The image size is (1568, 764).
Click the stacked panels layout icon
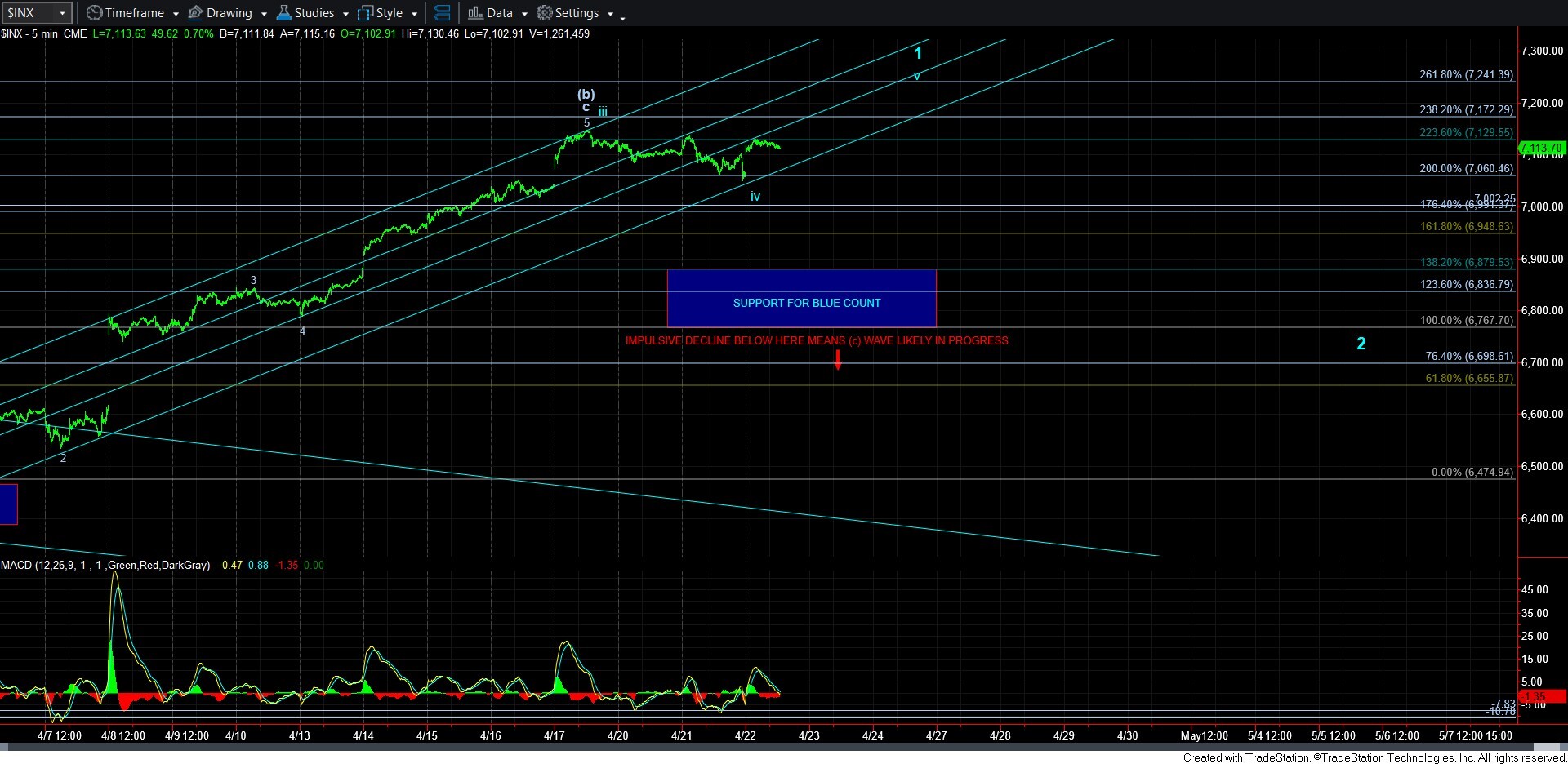click(442, 13)
